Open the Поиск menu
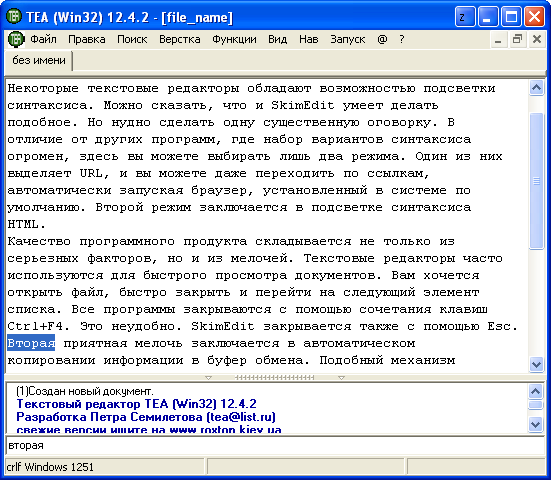Viewport: 551px width, 480px height. click(132, 39)
